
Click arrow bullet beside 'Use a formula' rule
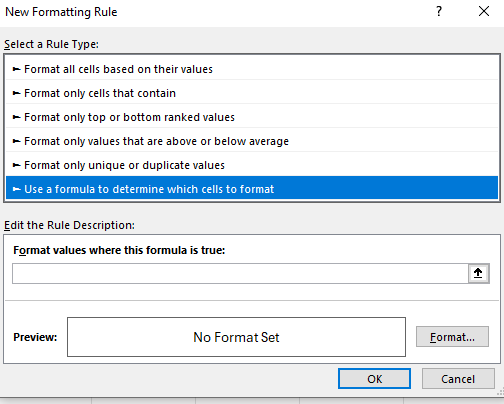[x=16, y=189]
